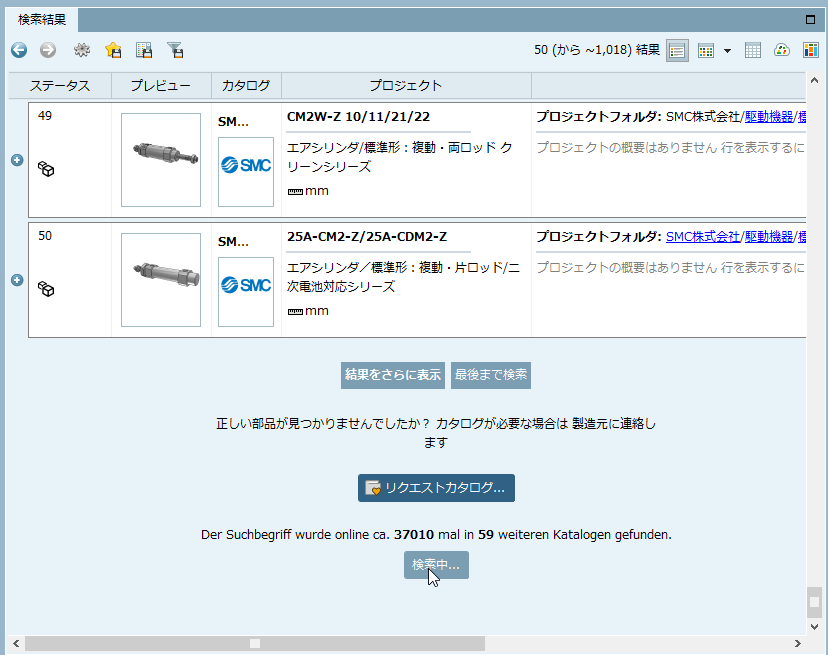Click the back navigation arrow icon
The height and width of the screenshot is (655, 828).
[19, 50]
